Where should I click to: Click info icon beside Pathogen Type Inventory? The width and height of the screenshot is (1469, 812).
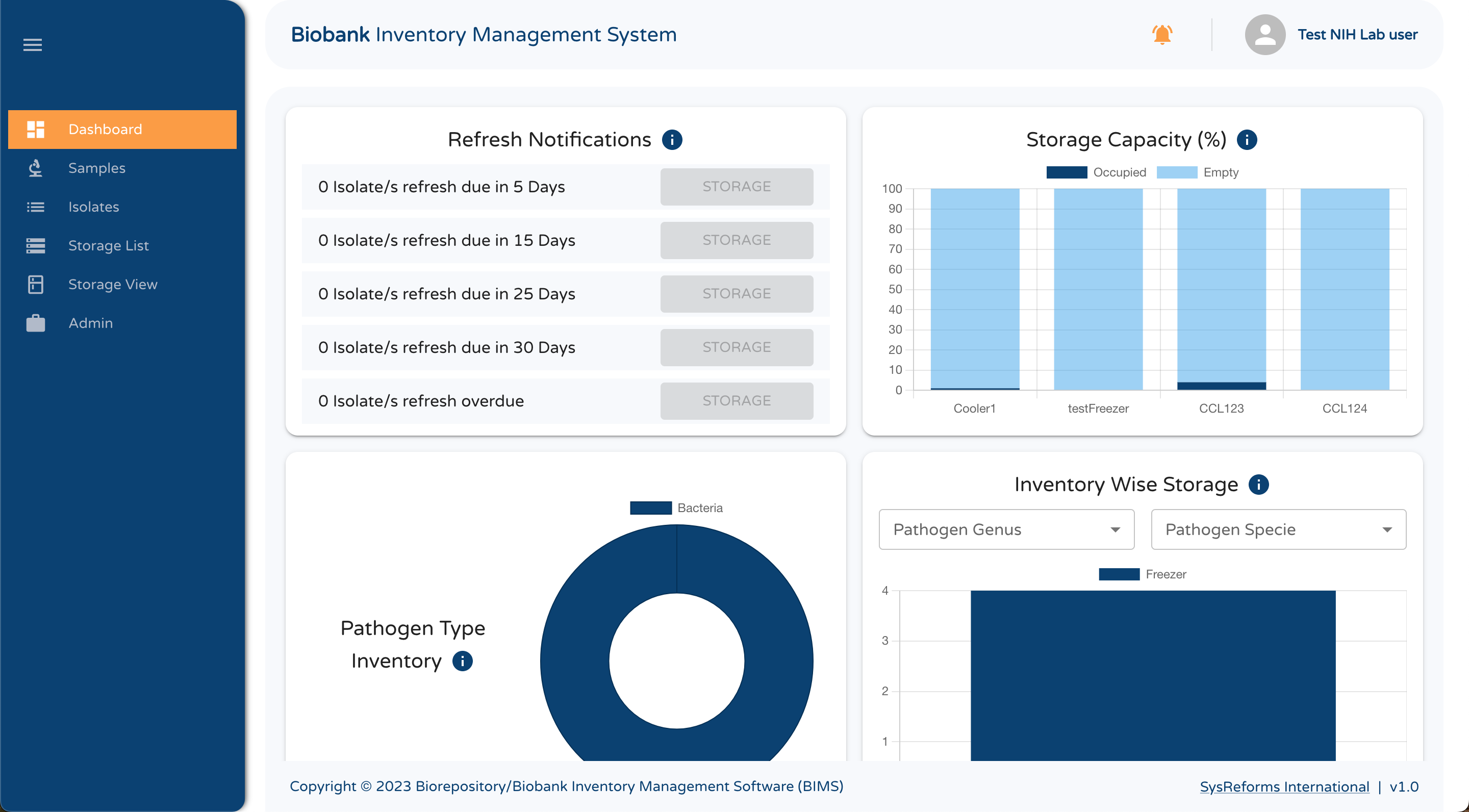coord(462,662)
